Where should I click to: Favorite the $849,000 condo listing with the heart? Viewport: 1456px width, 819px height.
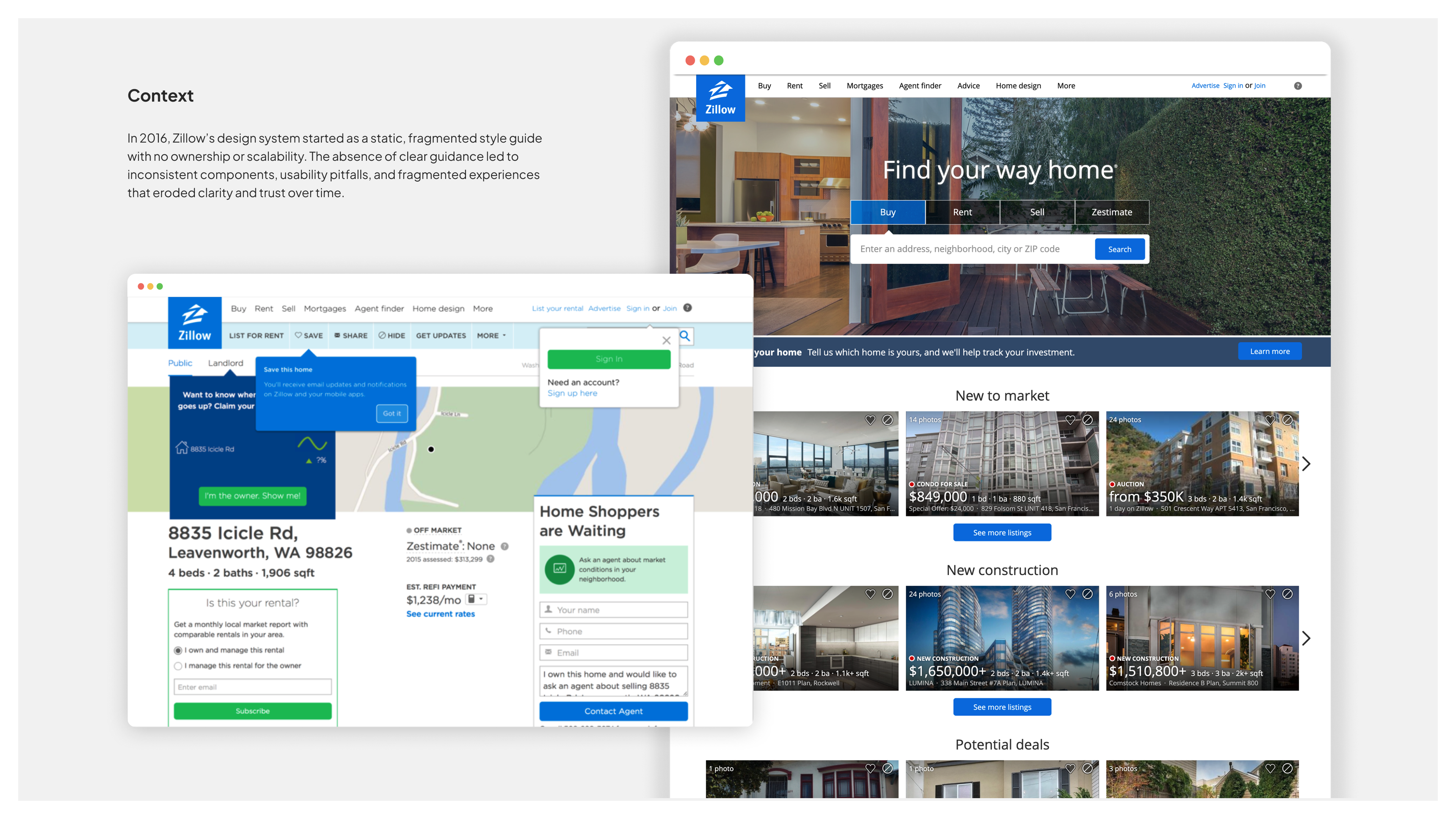pyautogui.click(x=1070, y=419)
